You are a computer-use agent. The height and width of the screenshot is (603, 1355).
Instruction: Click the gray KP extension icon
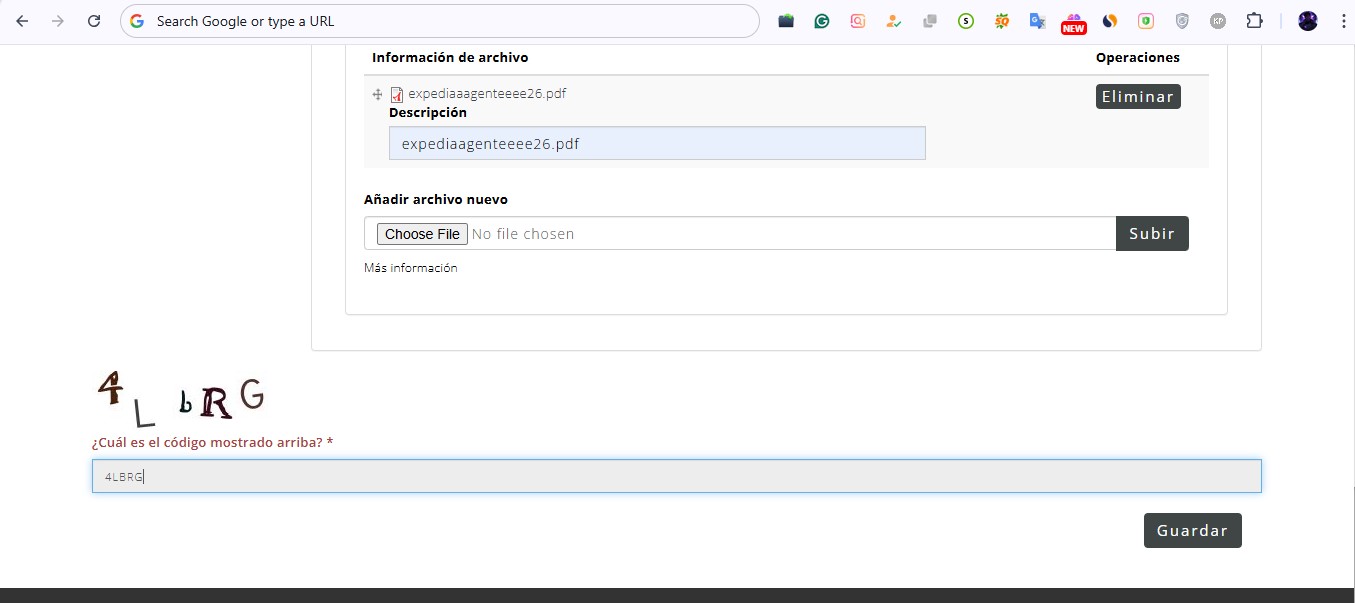pyautogui.click(x=1218, y=21)
